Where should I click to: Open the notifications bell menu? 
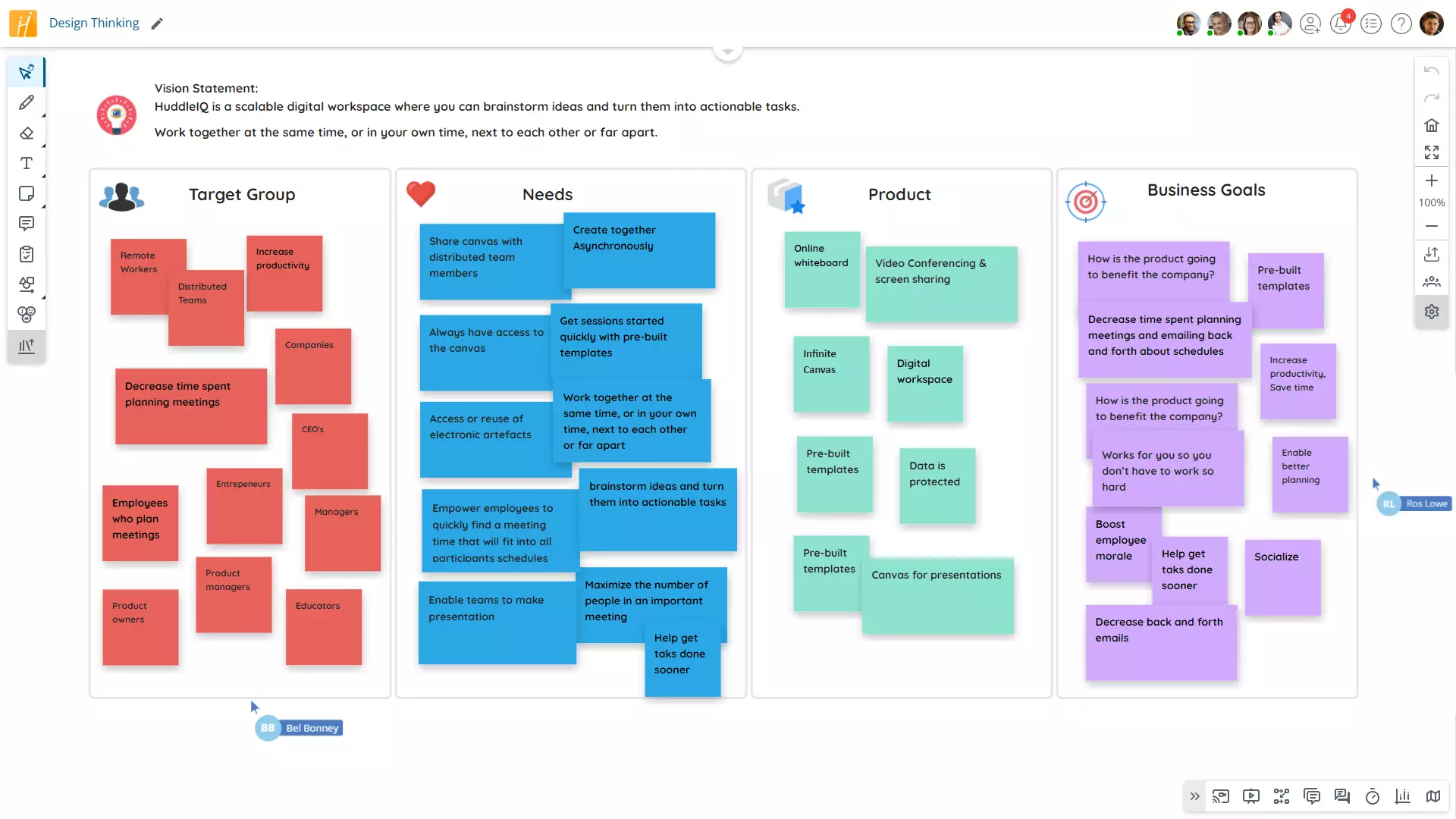coord(1341,24)
